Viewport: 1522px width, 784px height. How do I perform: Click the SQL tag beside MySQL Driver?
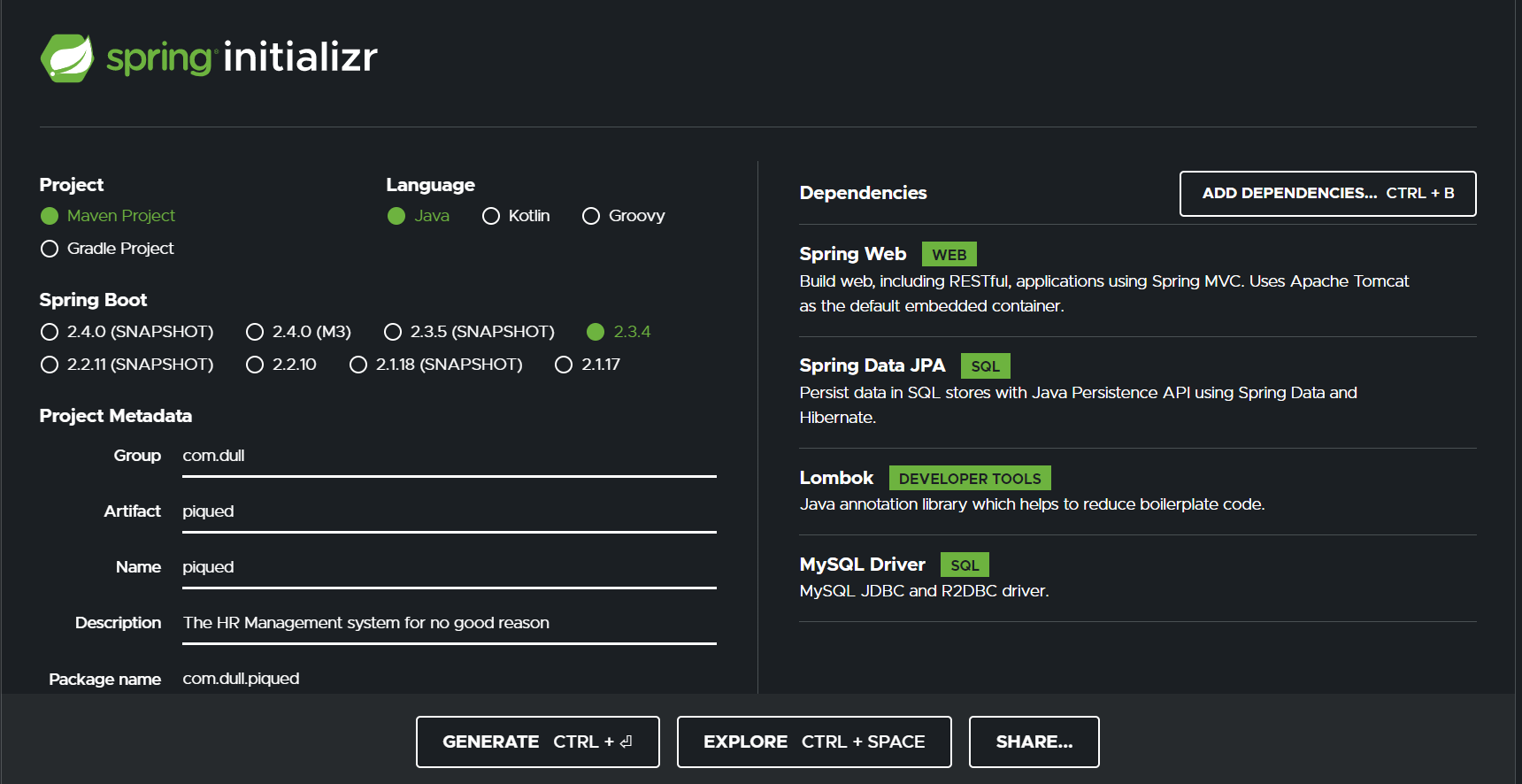(x=965, y=565)
